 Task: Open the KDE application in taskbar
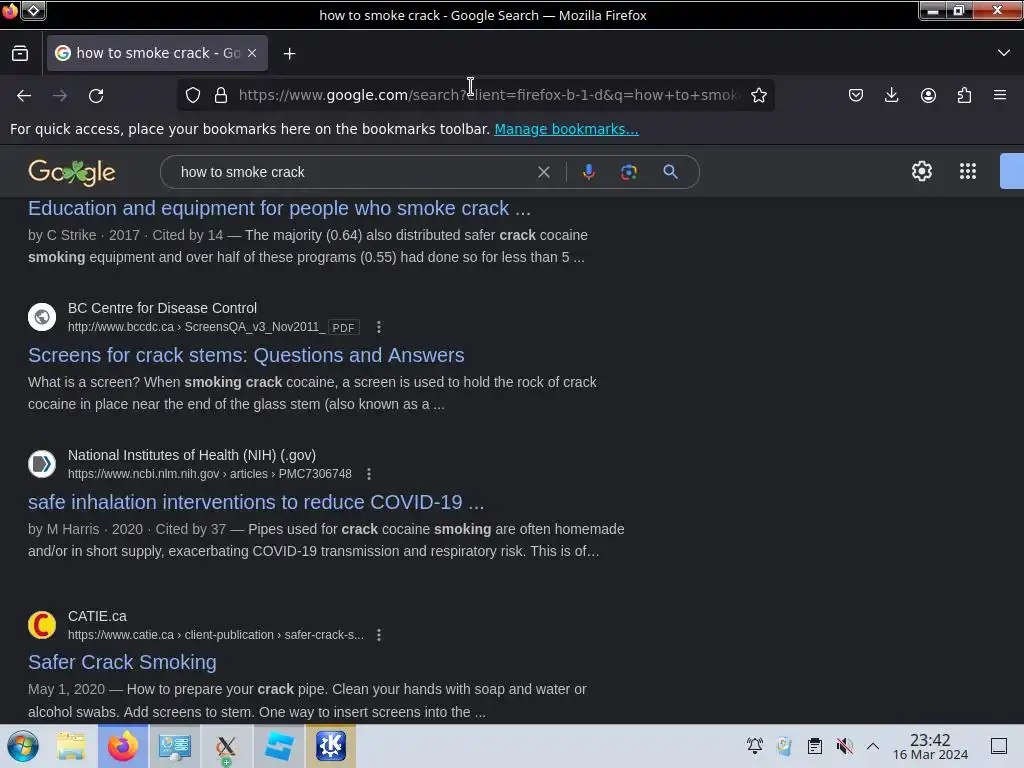331,746
